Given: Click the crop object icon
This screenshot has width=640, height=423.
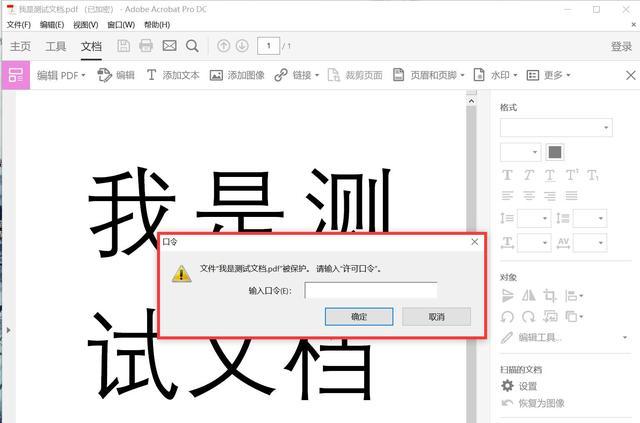Looking at the screenshot, I should 550,296.
